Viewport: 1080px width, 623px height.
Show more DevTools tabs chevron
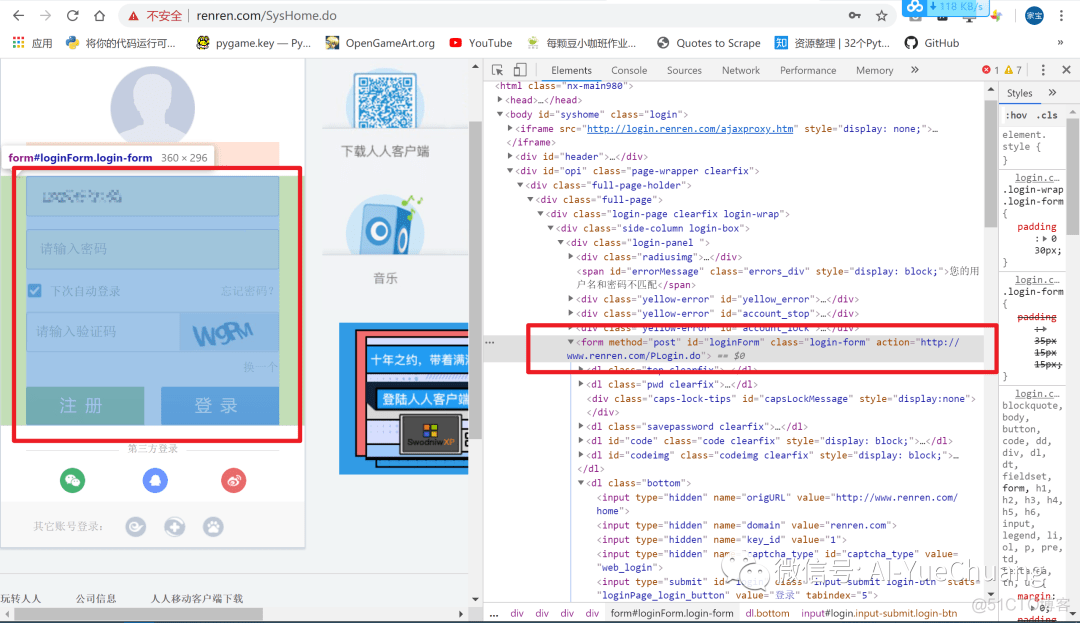[x=915, y=70]
